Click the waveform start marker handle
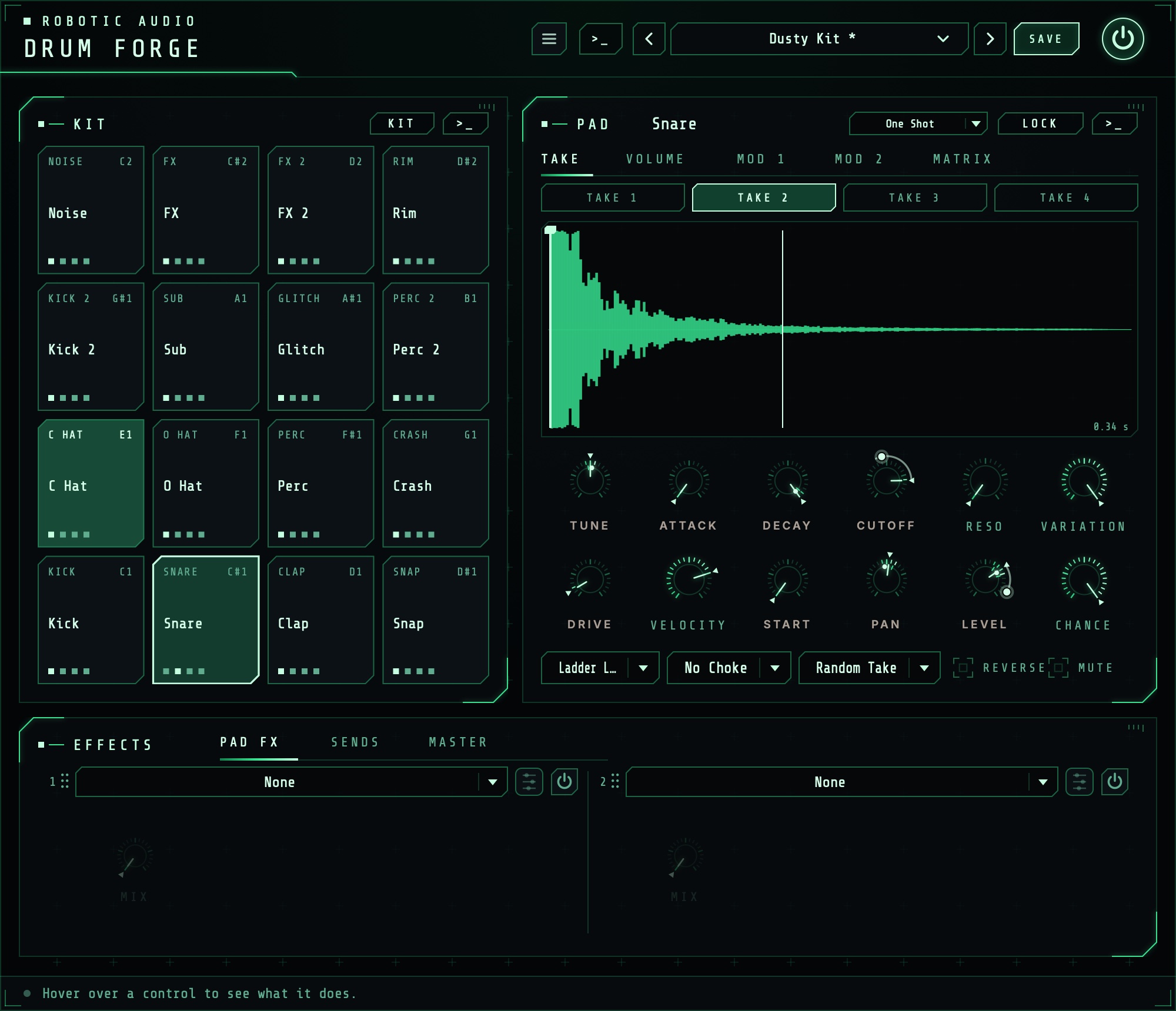The width and height of the screenshot is (1176, 1011). point(550,230)
